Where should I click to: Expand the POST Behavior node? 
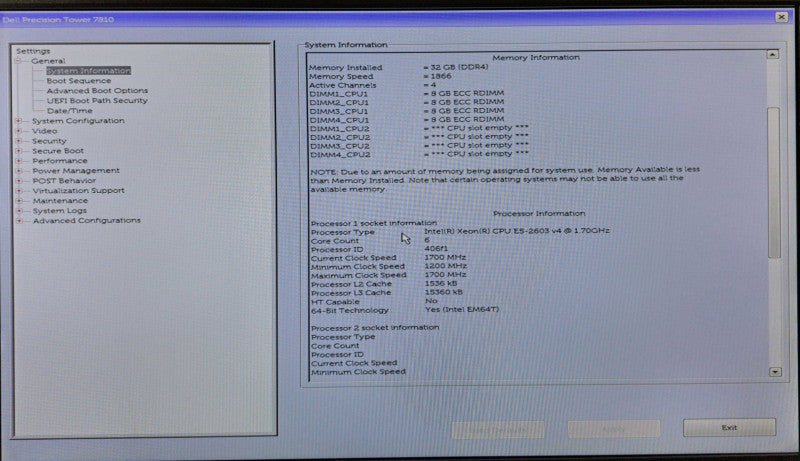(19, 181)
